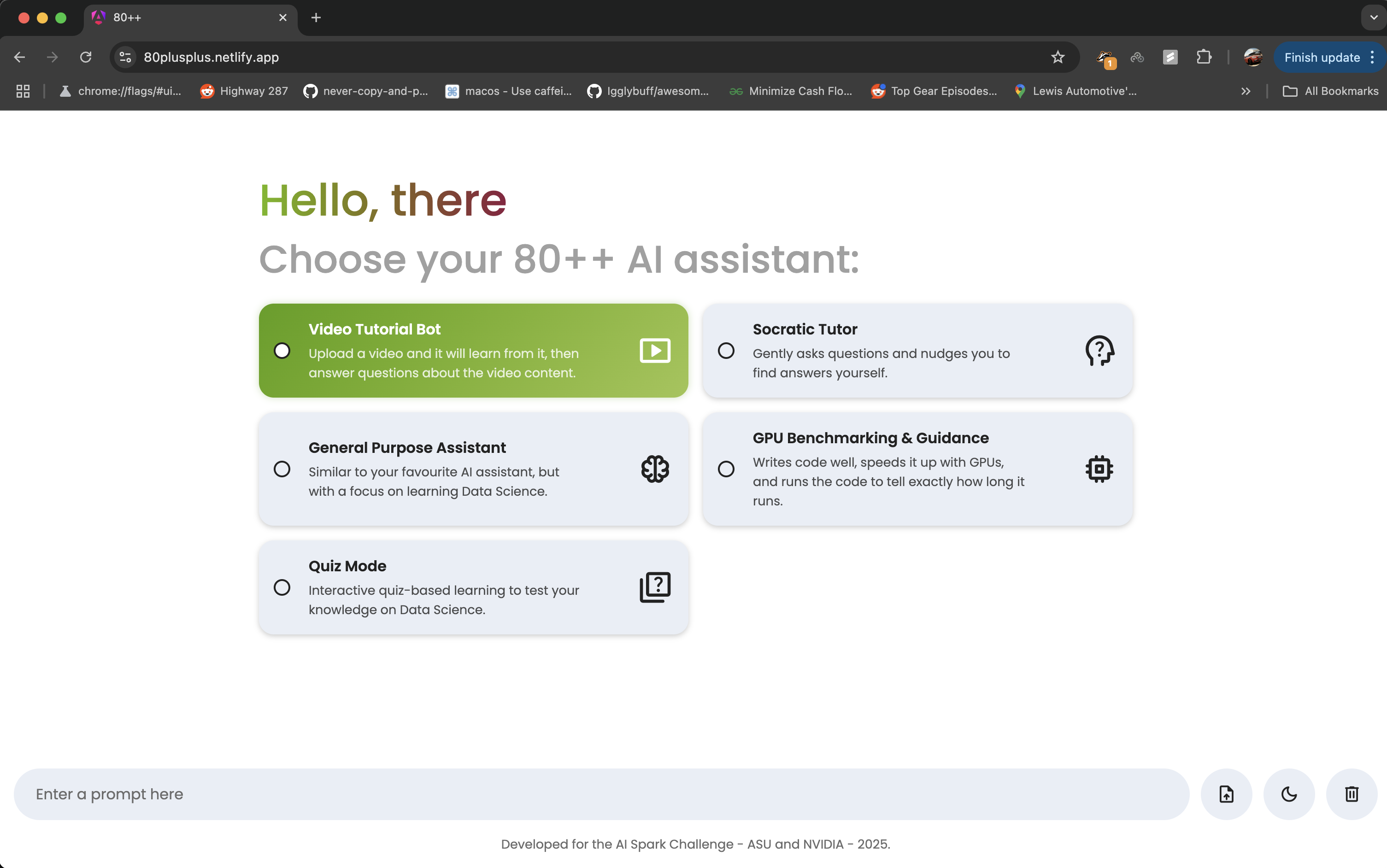Clear the chat with the trash icon
Image resolution: width=1387 pixels, height=868 pixels.
point(1351,794)
